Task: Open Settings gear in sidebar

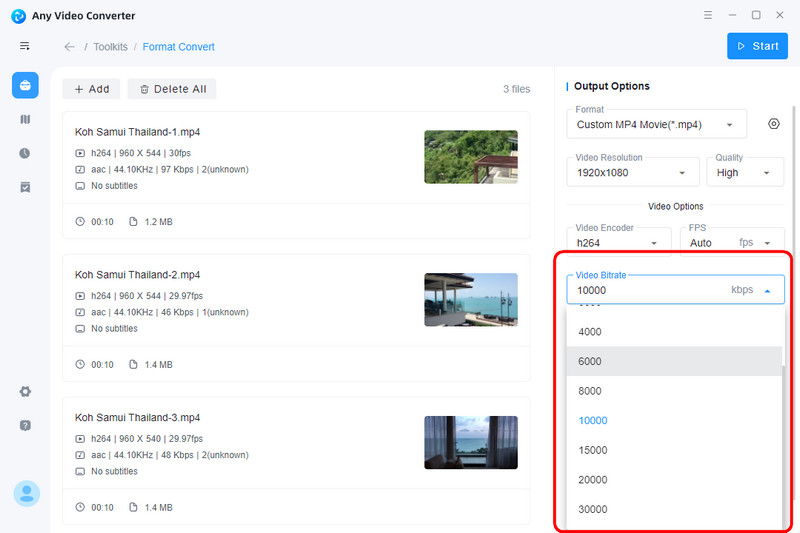Action: coord(25,392)
